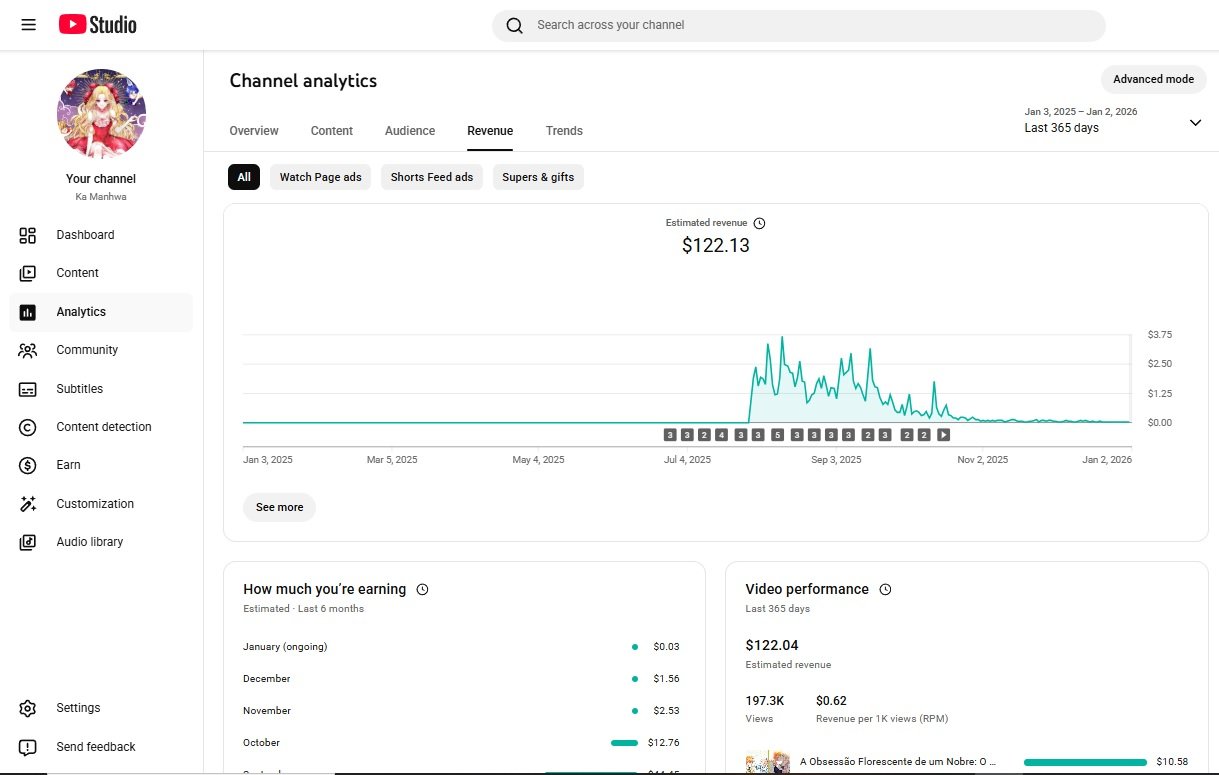Click the Estimated revenue info clock icon
Viewport: 1219px width, 775px height.
(x=759, y=223)
